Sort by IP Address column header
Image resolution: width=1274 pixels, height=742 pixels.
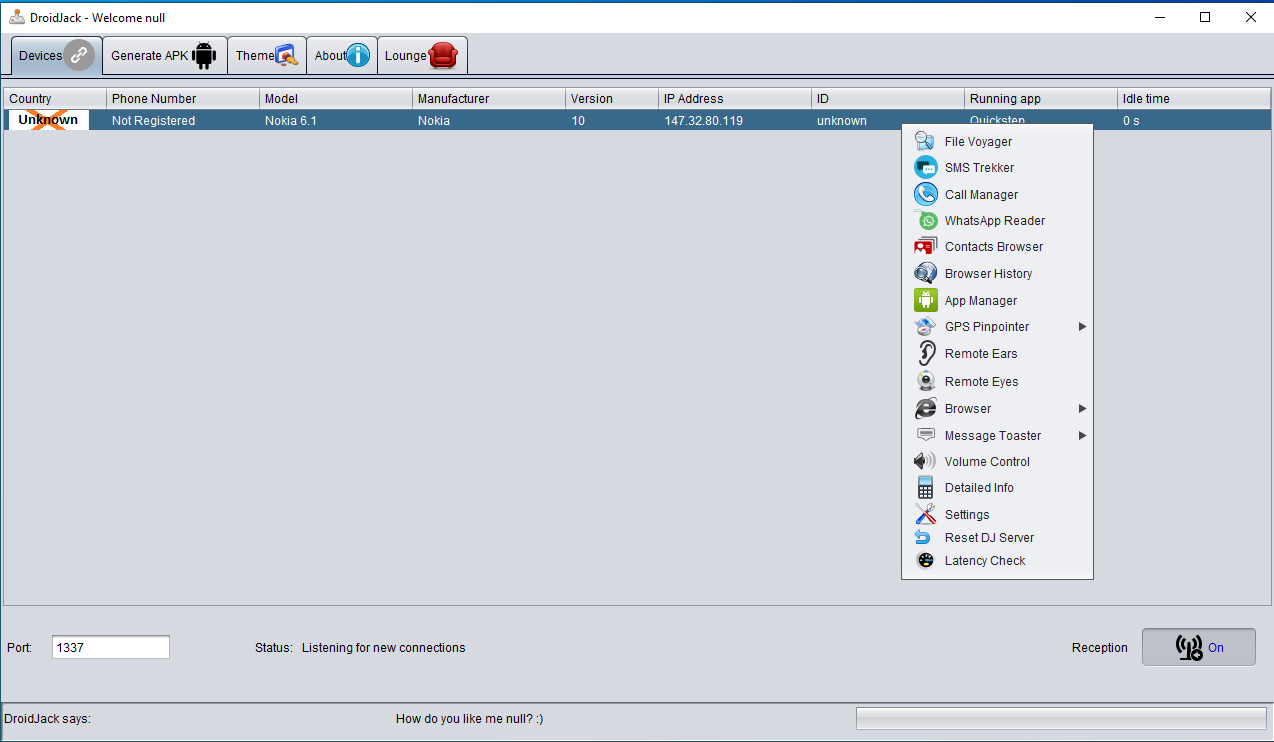(735, 99)
